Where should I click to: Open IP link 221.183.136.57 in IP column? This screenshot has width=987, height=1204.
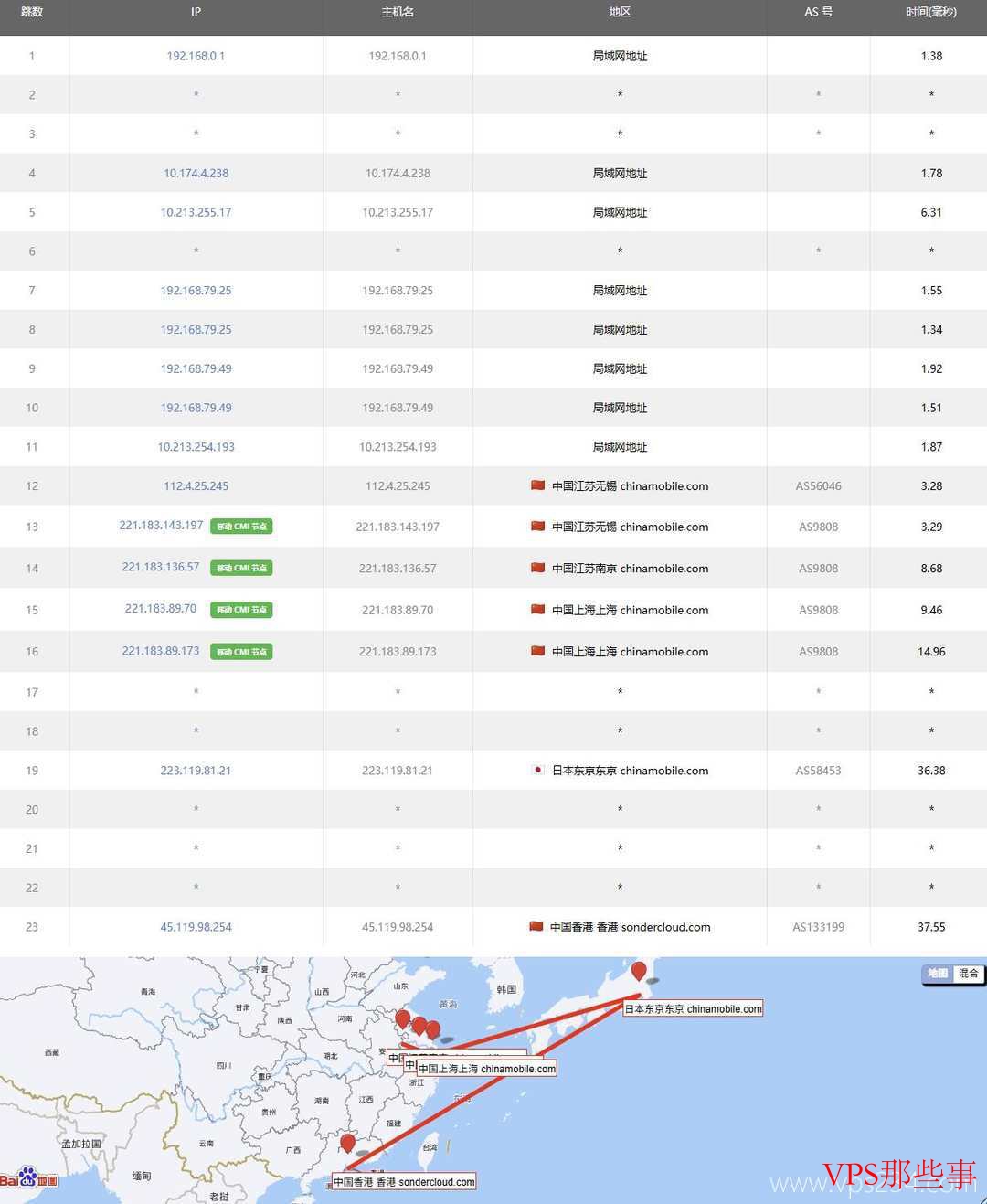coord(161,567)
